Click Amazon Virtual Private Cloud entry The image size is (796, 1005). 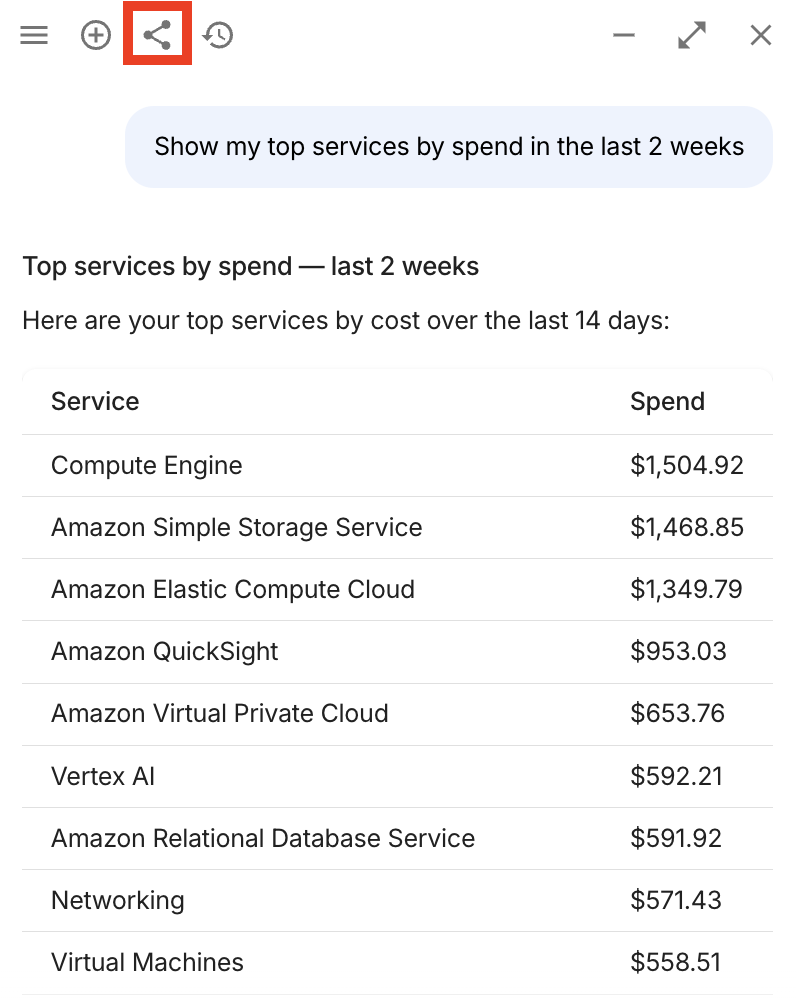click(x=220, y=714)
